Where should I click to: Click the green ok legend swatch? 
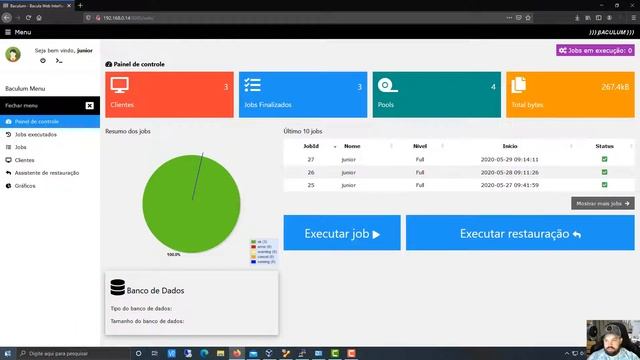(253, 242)
